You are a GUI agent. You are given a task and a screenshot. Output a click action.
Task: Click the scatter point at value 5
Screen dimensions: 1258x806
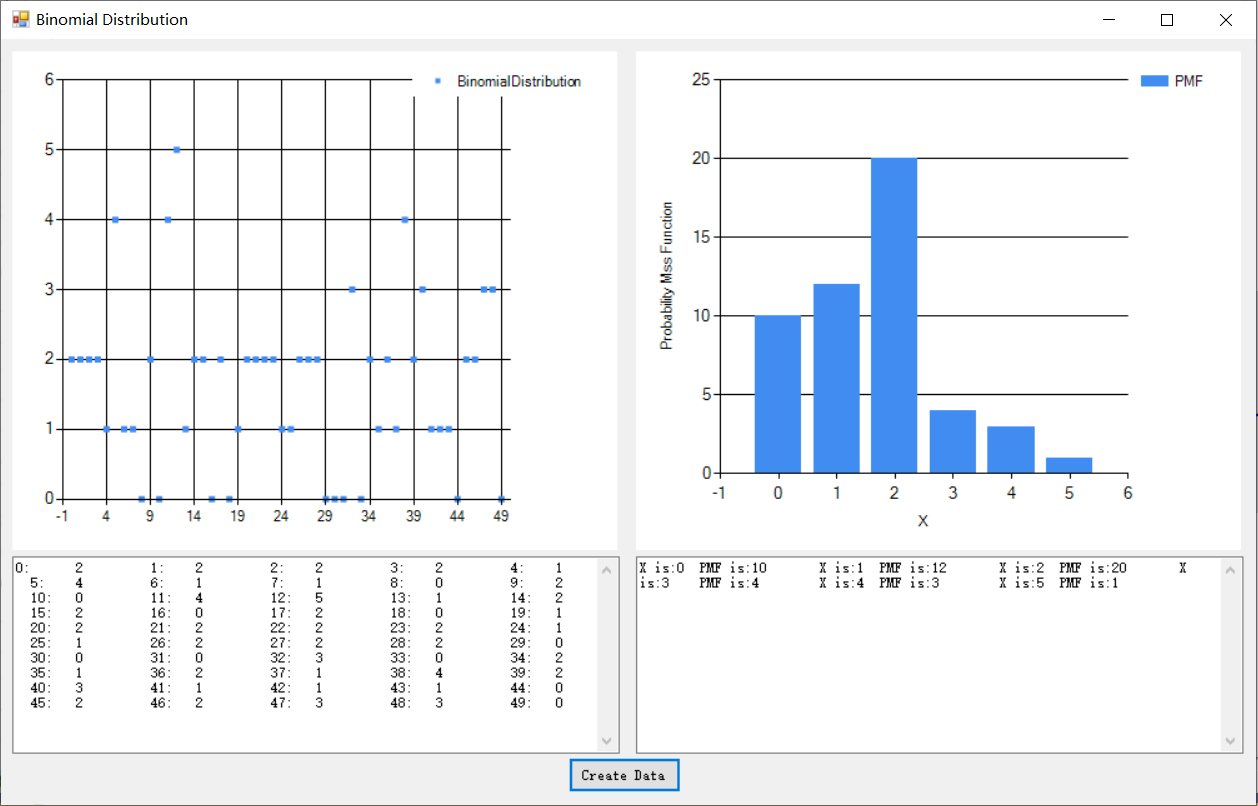click(x=176, y=149)
